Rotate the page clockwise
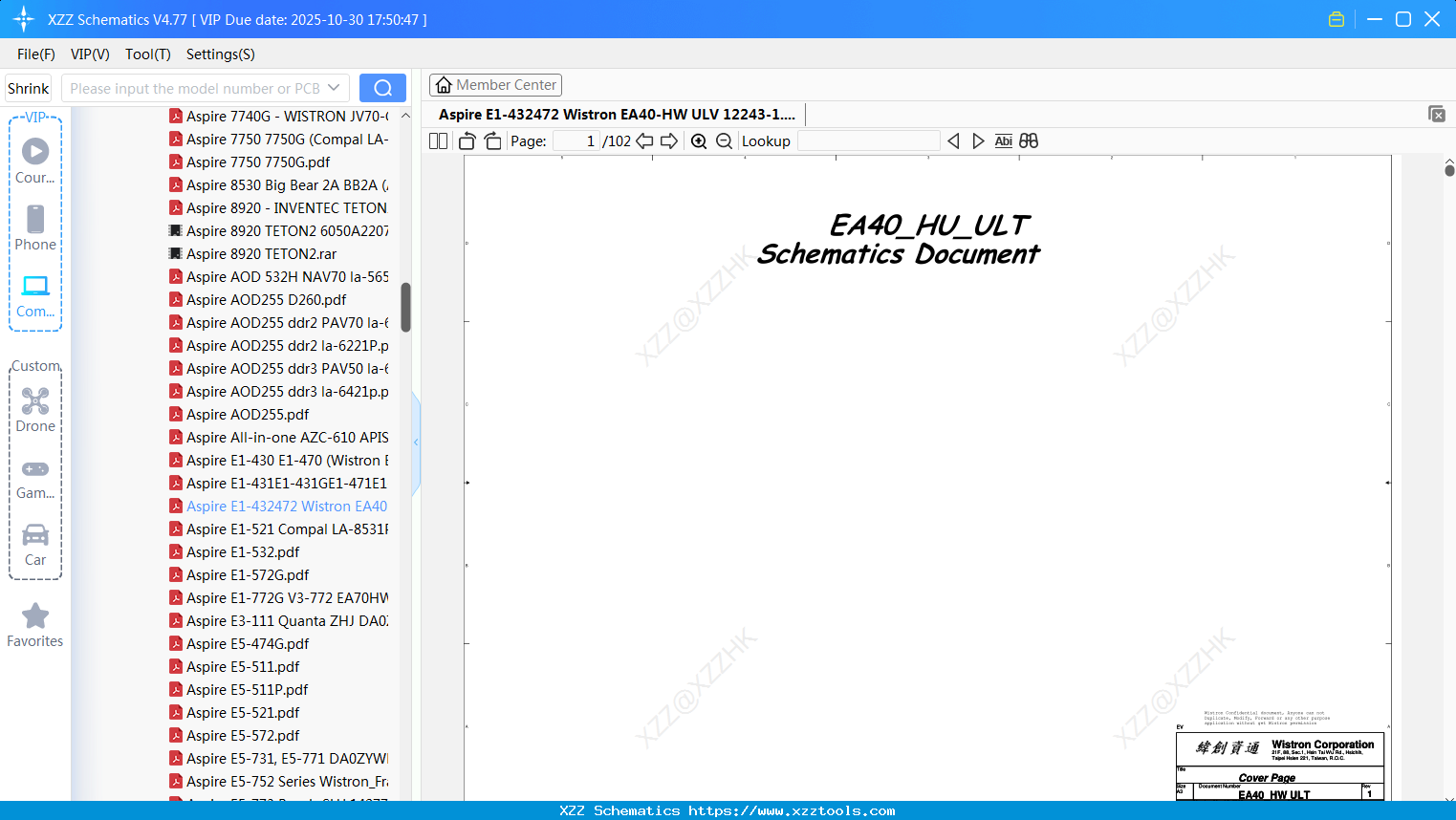Screen dimensions: 1456x820 click(x=492, y=141)
